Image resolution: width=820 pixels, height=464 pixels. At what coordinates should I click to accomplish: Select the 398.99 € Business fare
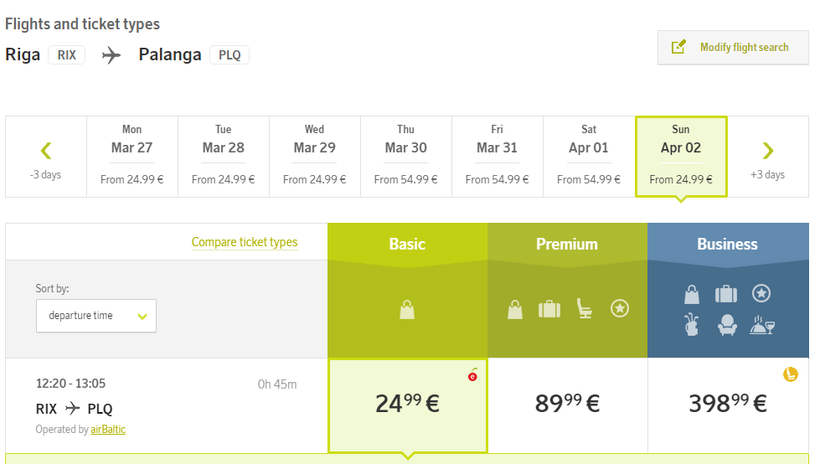(727, 404)
